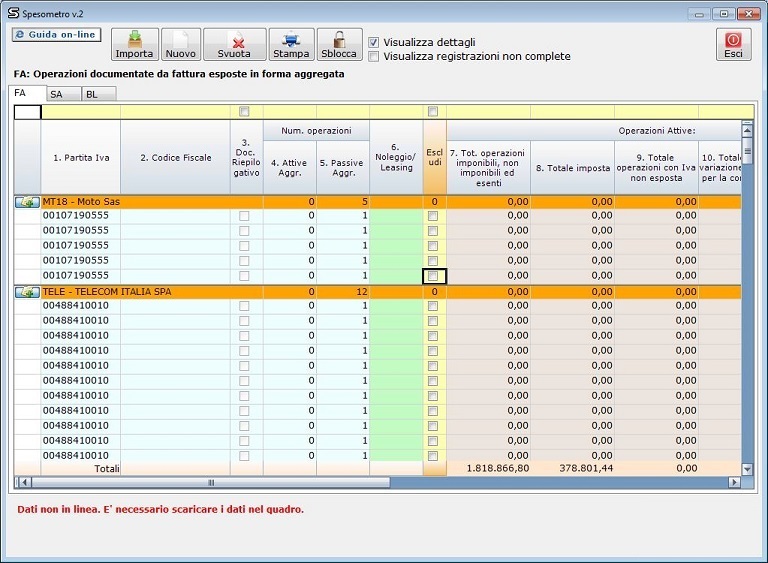The width and height of the screenshot is (768, 563).
Task: Check Doc. Riepilogativo for first 00488410010 row
Action: click(244, 306)
